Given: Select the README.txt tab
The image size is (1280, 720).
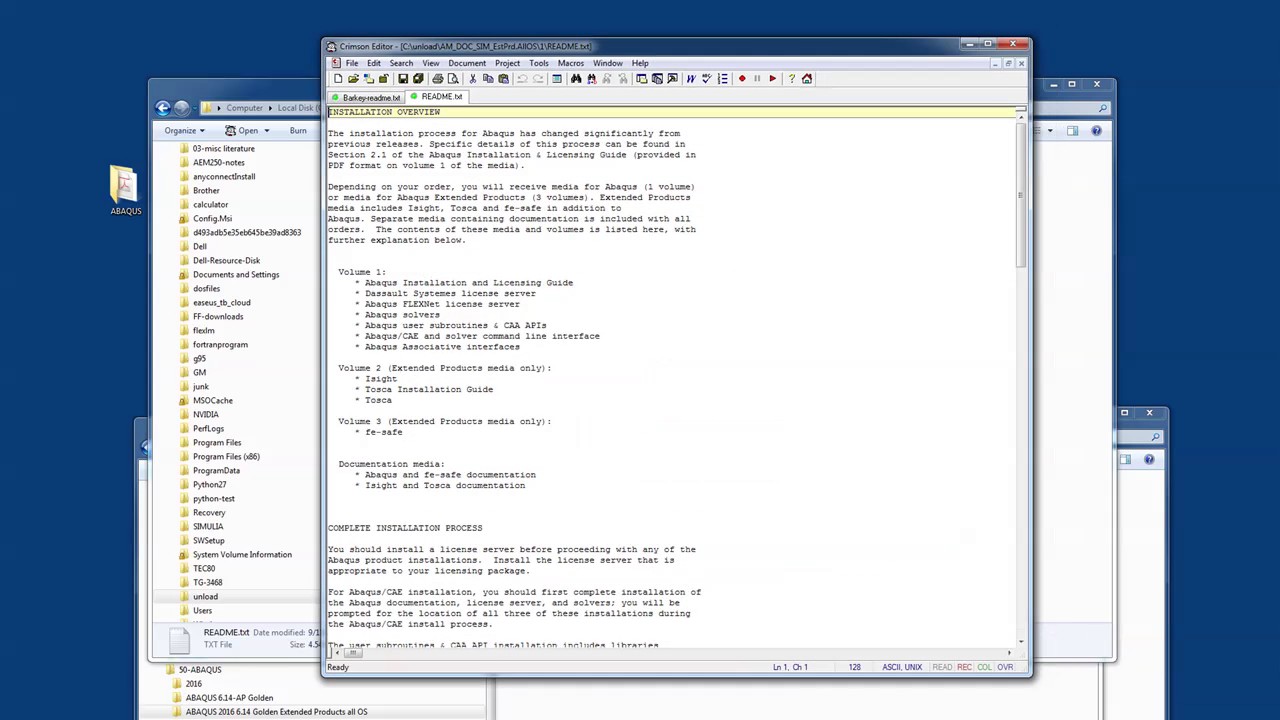Looking at the screenshot, I should click(437, 97).
